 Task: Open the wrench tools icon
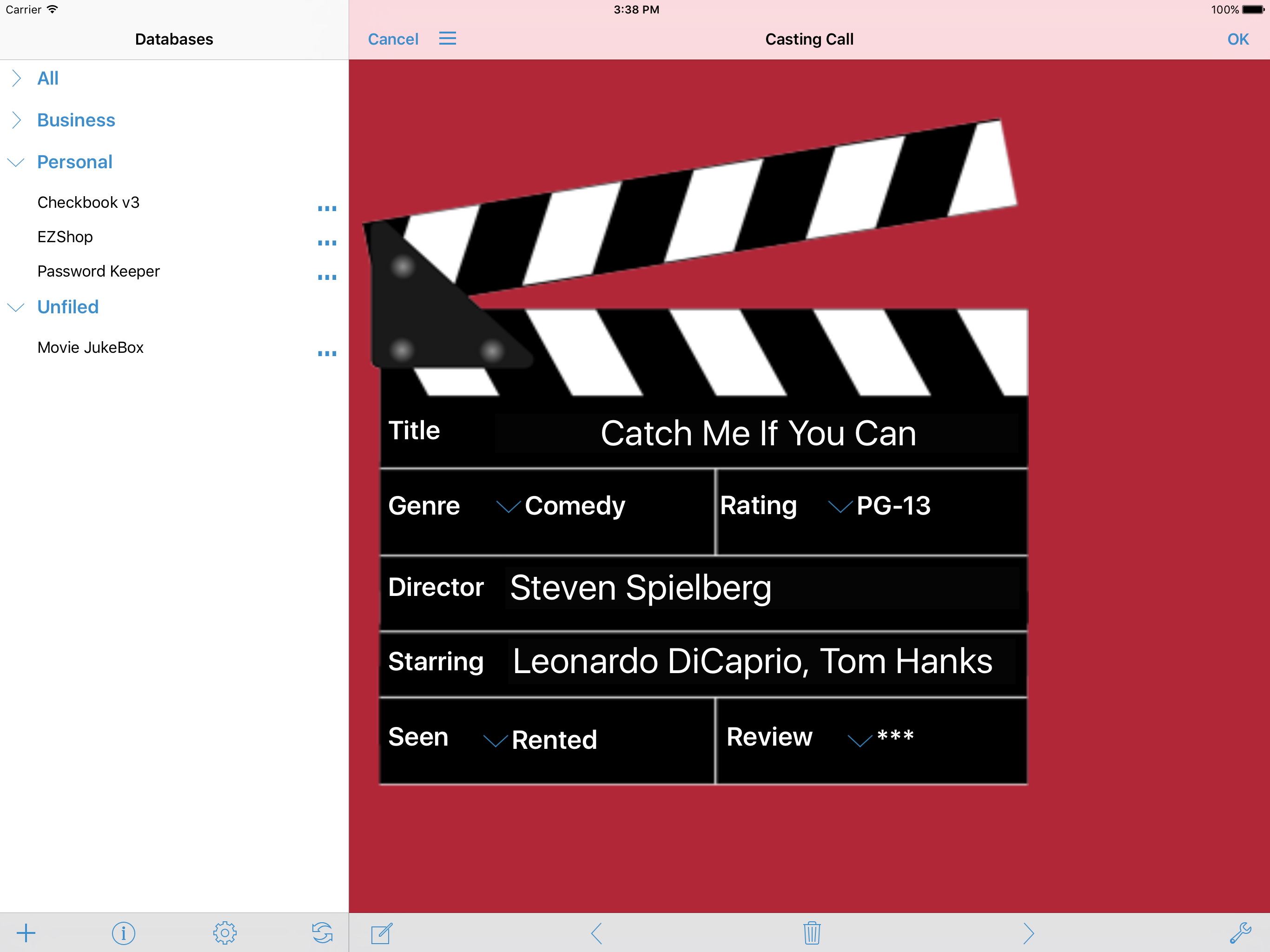point(1240,933)
